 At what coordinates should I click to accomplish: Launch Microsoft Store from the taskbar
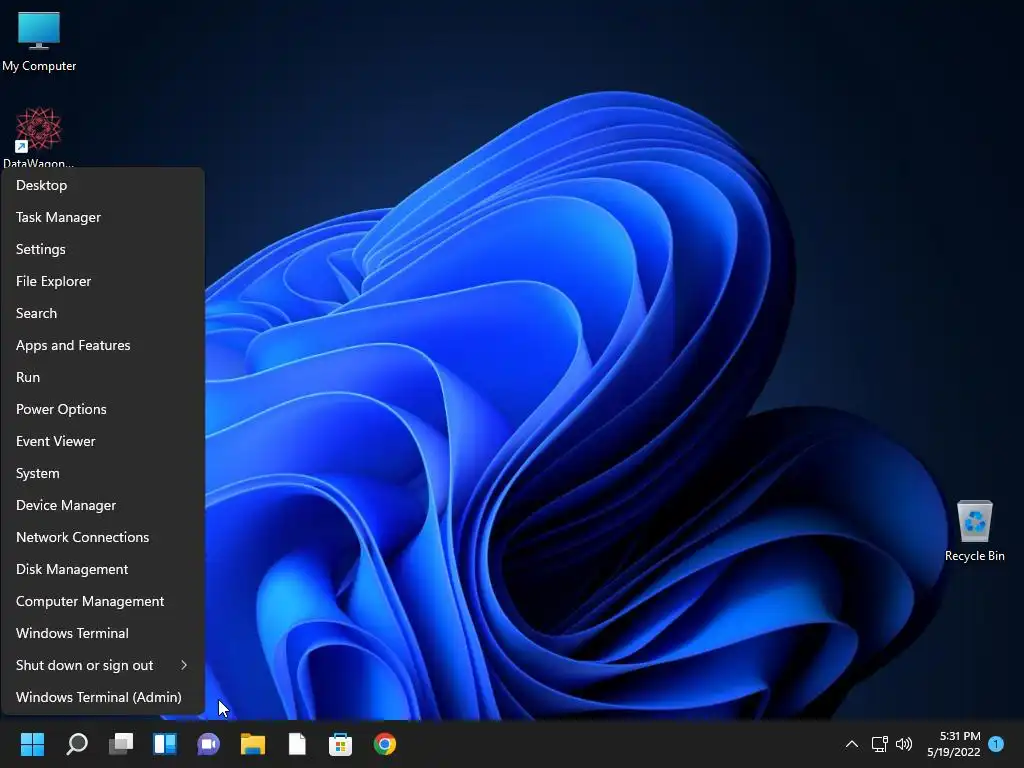pos(340,744)
